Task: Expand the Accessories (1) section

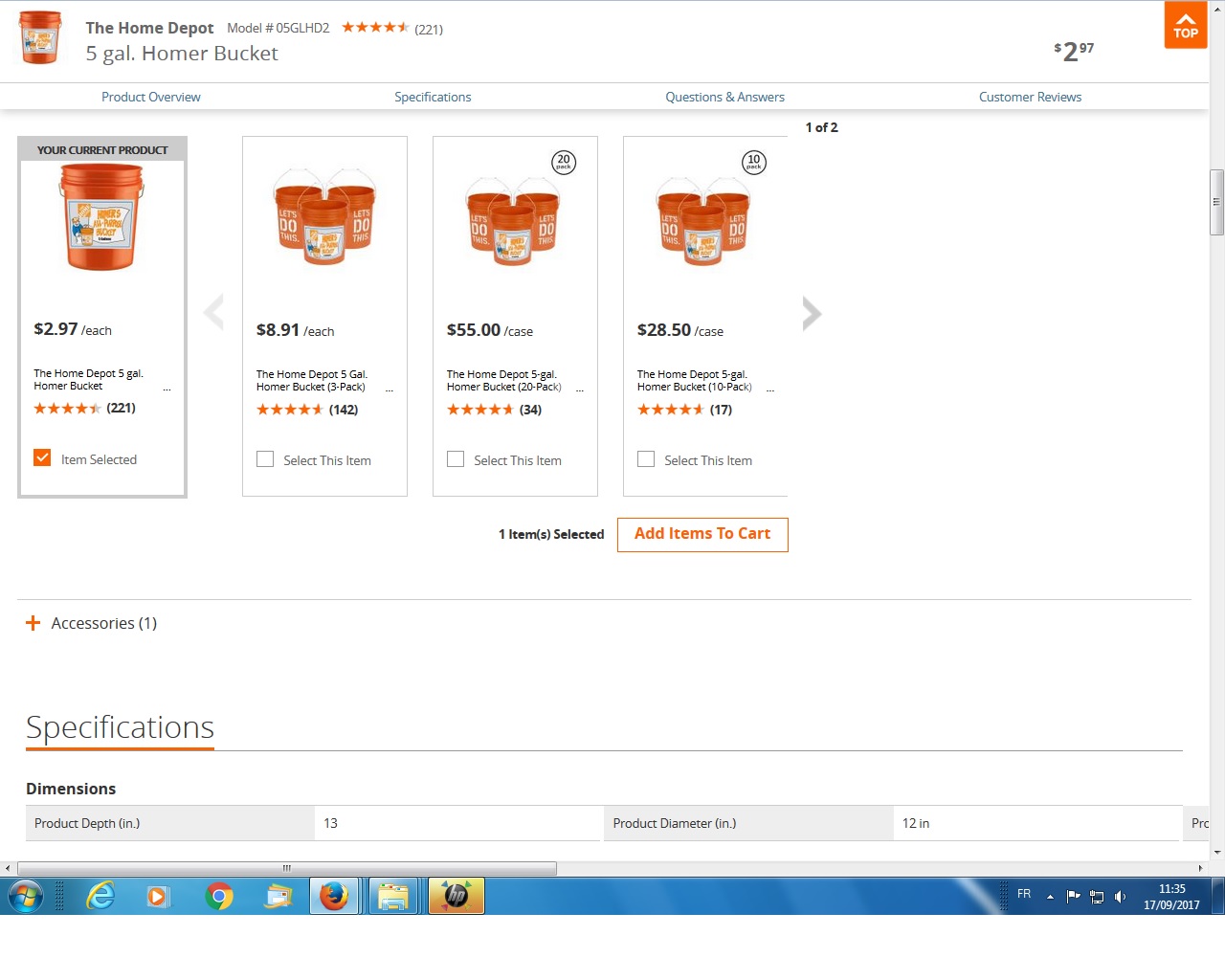Action: tap(91, 623)
